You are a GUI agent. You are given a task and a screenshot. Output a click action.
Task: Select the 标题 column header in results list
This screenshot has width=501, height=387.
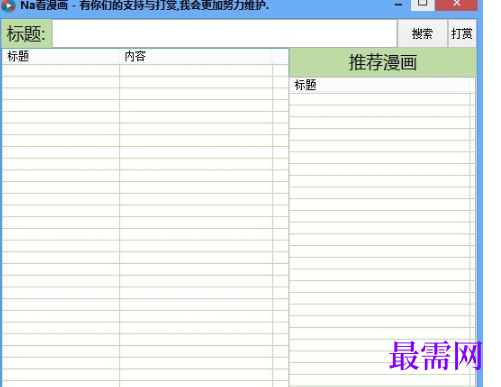(61, 56)
